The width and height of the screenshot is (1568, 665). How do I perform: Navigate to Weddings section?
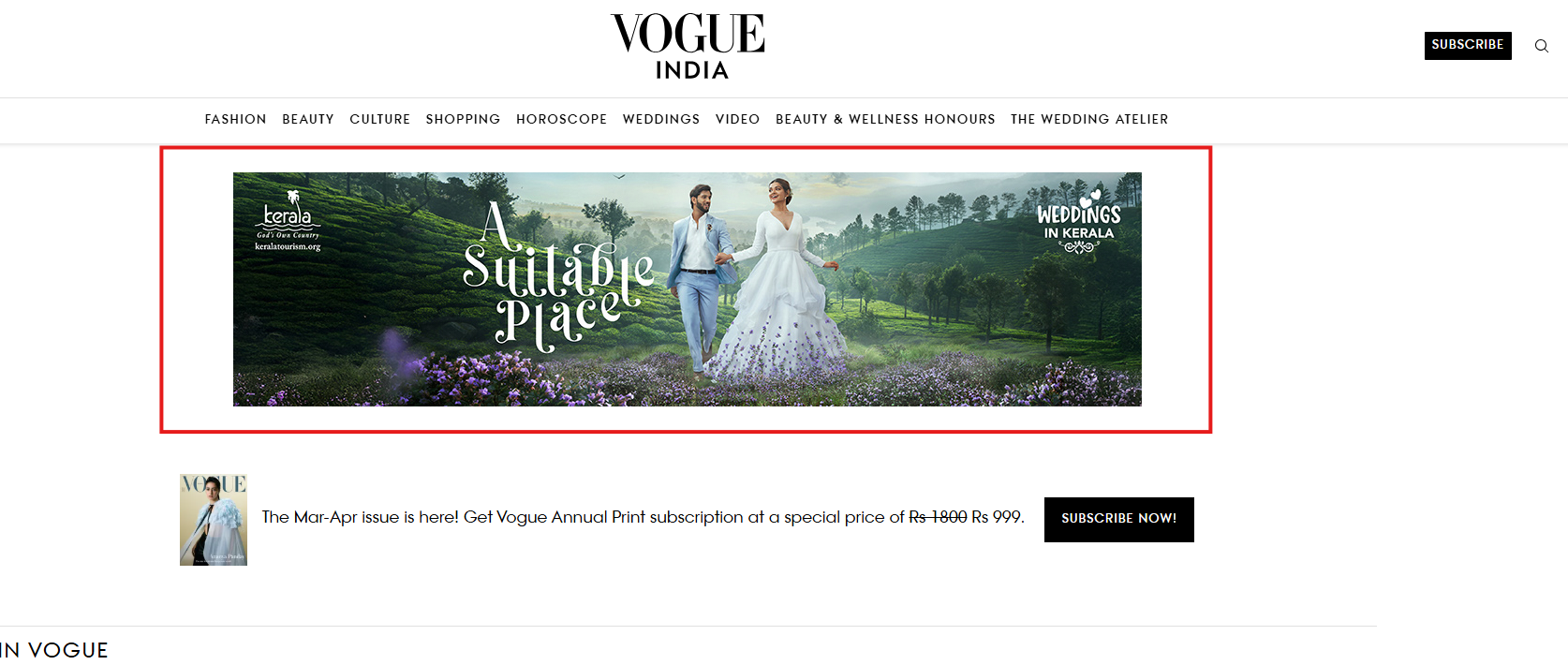pyautogui.click(x=661, y=119)
